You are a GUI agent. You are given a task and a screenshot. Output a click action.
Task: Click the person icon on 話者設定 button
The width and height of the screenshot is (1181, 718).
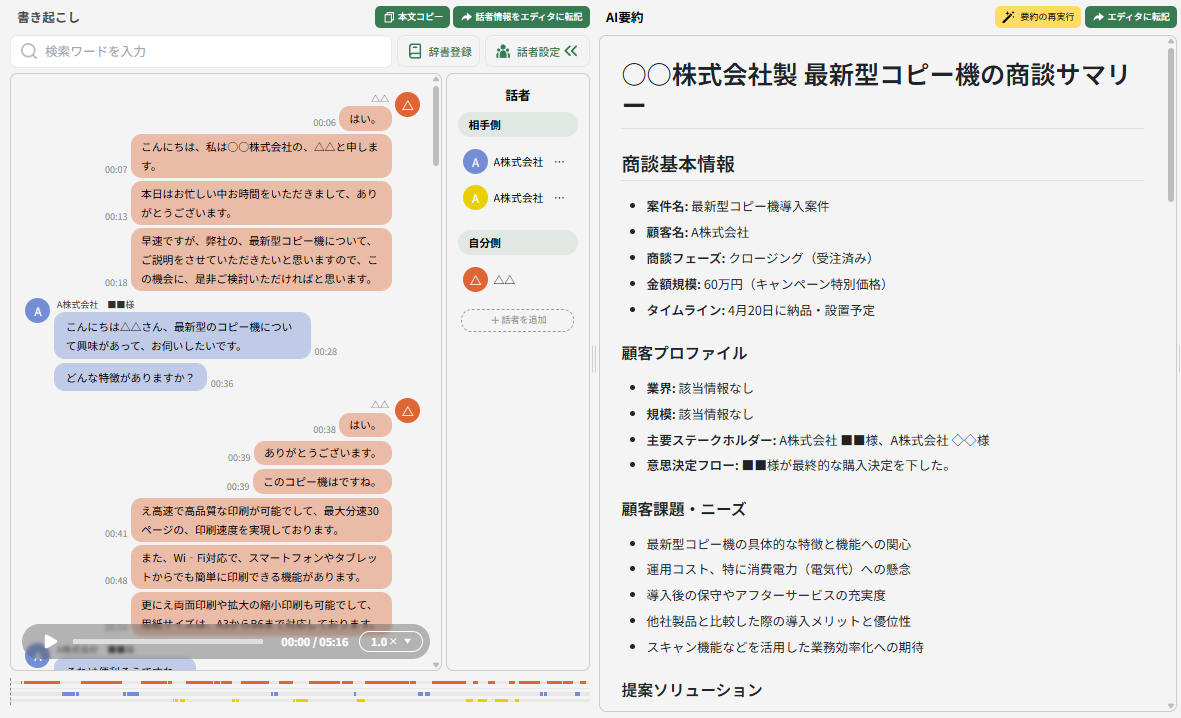pos(501,50)
